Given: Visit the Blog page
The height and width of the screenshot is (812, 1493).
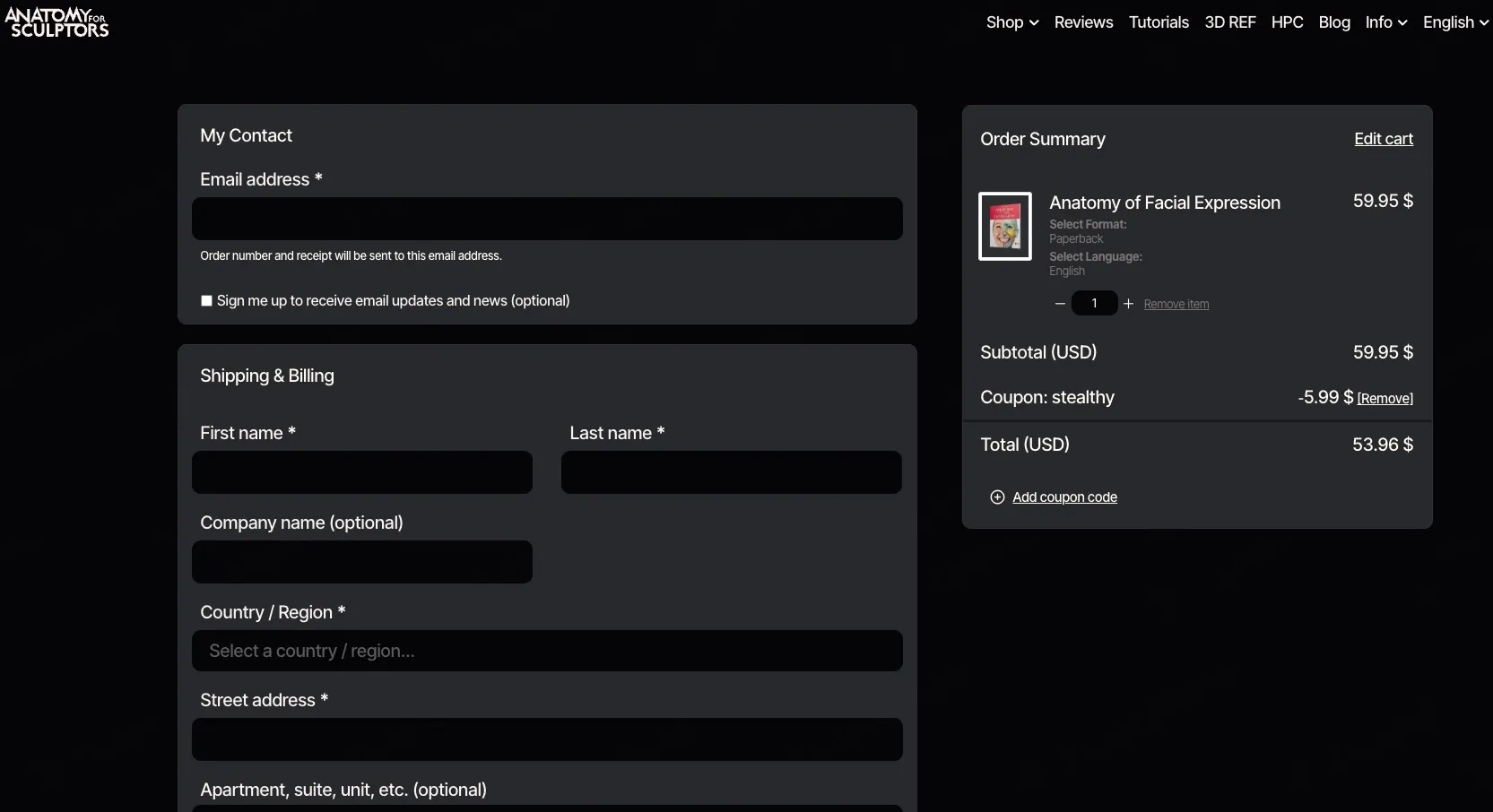Looking at the screenshot, I should point(1334,22).
